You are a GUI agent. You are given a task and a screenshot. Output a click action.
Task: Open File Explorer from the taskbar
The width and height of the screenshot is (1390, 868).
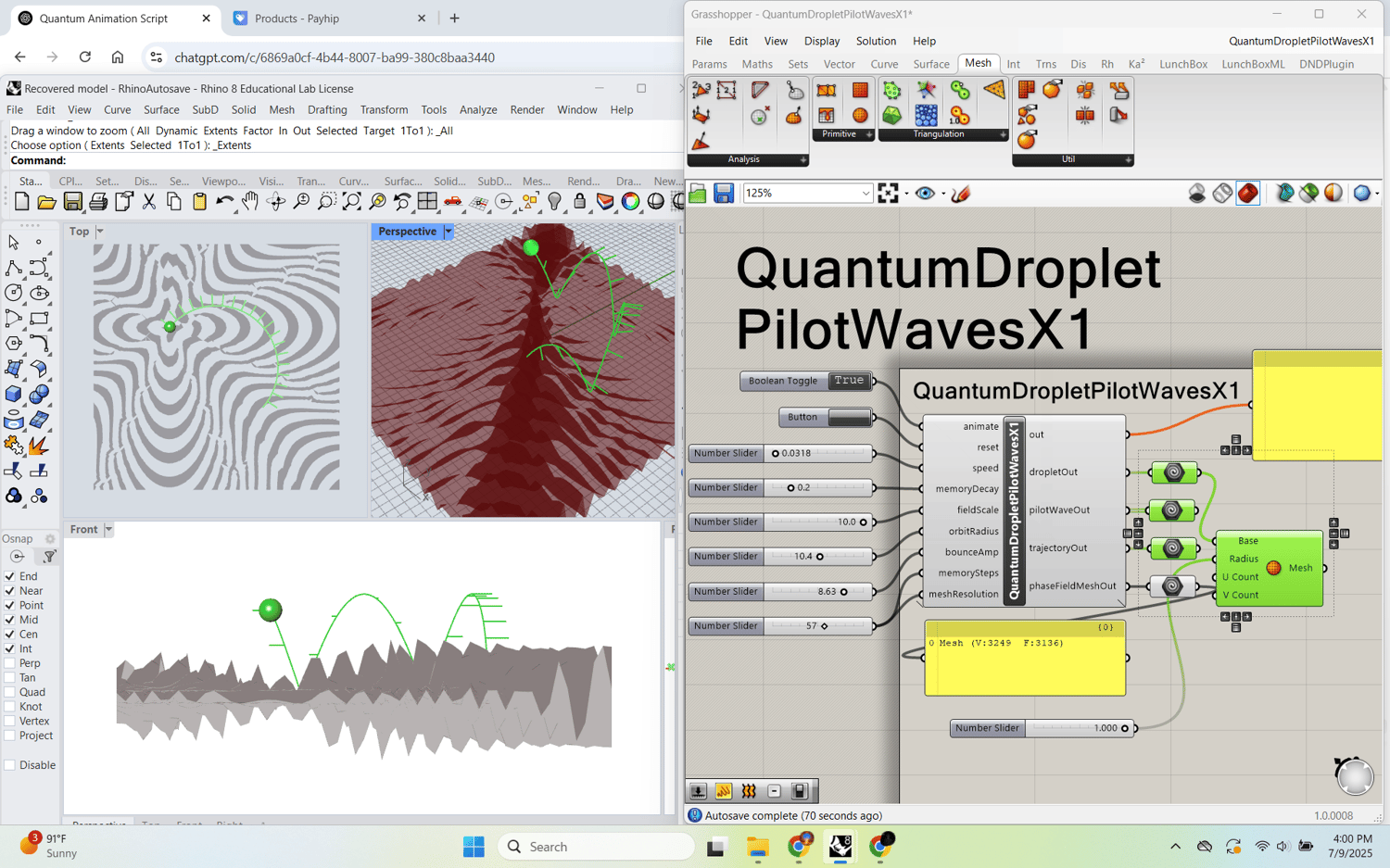(x=758, y=847)
